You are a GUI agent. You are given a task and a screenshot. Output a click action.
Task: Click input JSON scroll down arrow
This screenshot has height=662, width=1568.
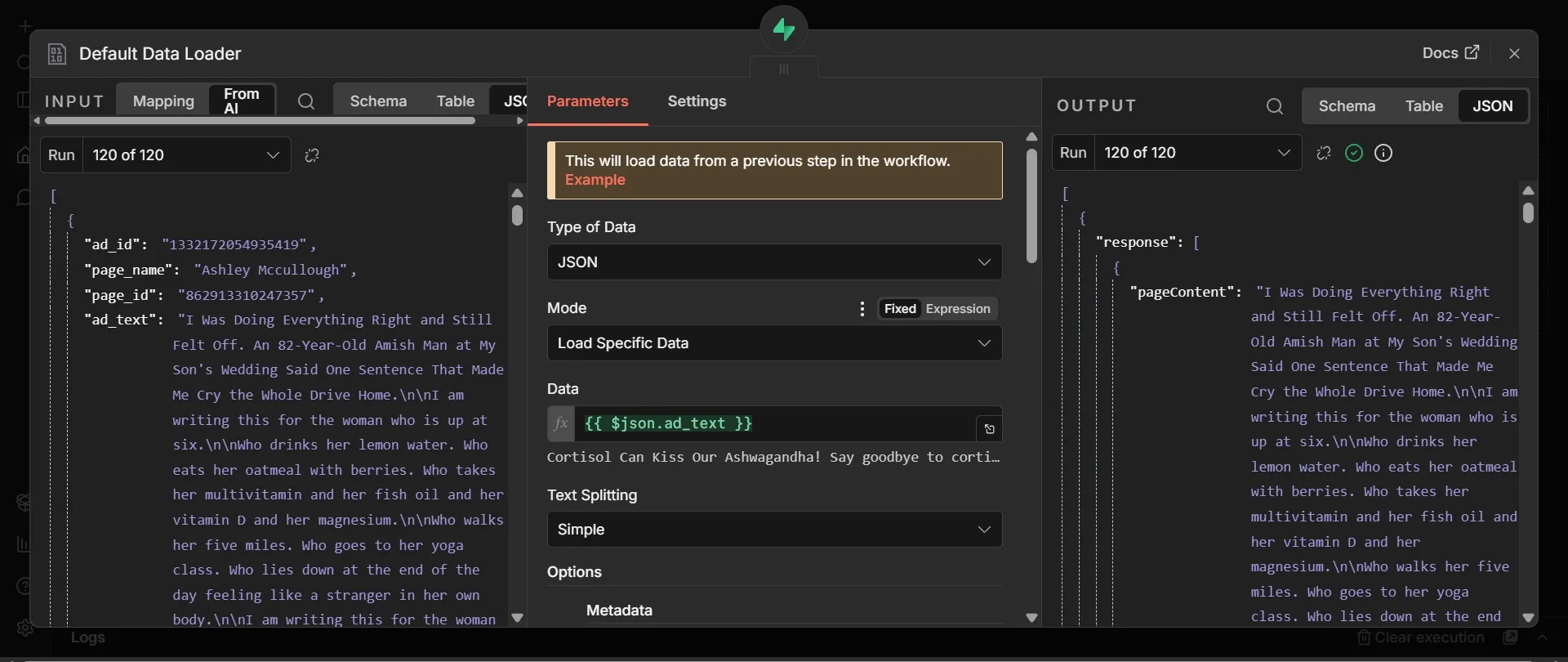[x=517, y=618]
